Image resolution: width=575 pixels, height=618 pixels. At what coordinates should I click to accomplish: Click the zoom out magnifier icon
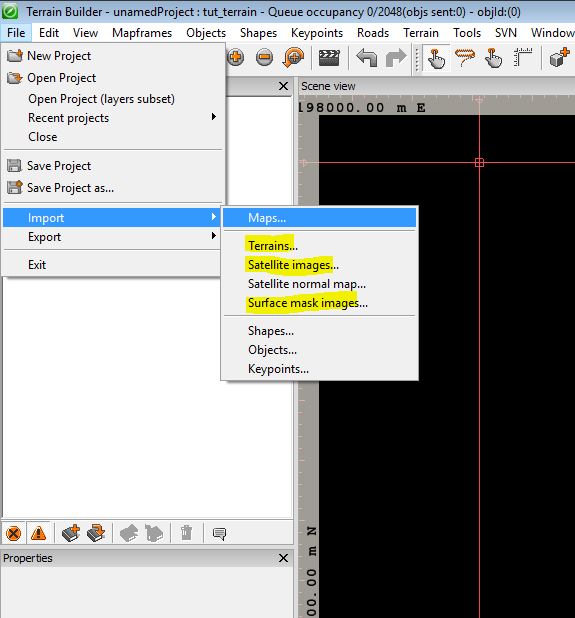coord(264,58)
